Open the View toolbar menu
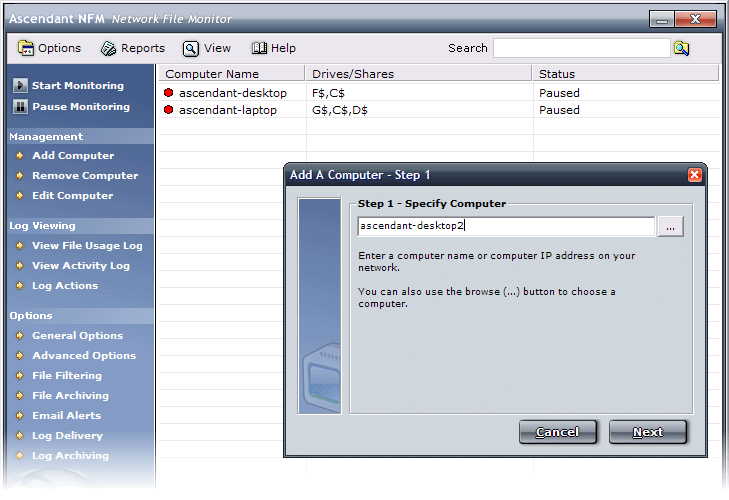The height and width of the screenshot is (500, 729). [x=207, y=48]
